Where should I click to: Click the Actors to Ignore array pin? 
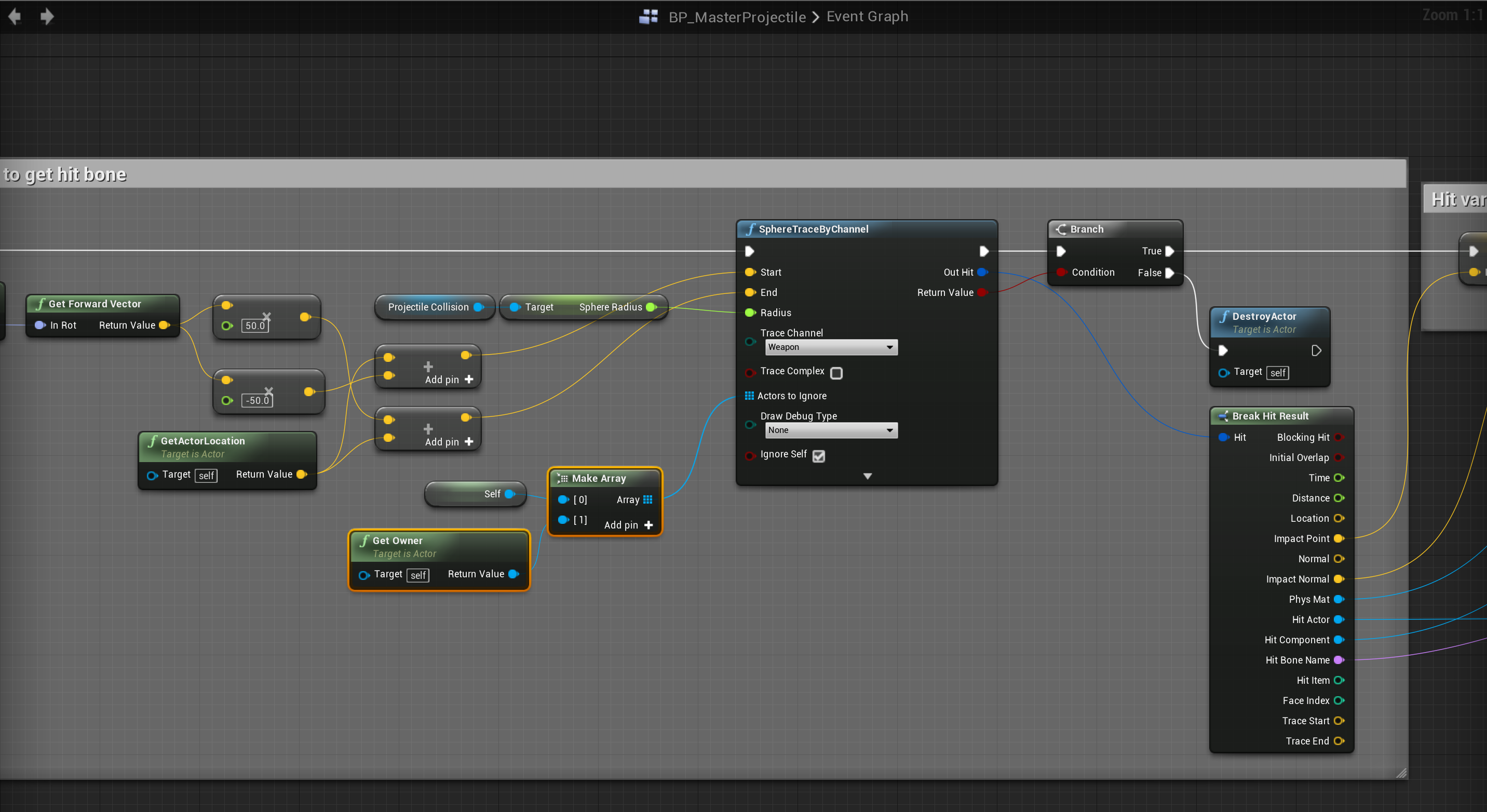coord(749,396)
